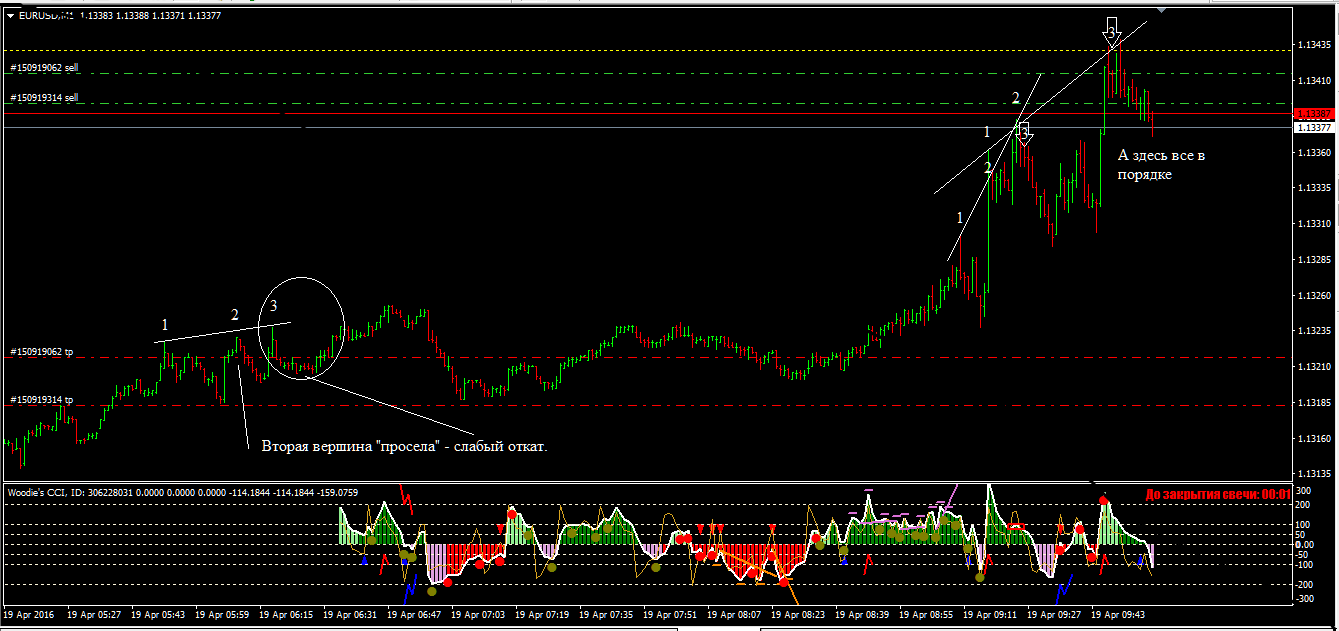Click the '19 Apr 06:31' time label
Viewport: 1339px width, 631px height.
coord(349,615)
